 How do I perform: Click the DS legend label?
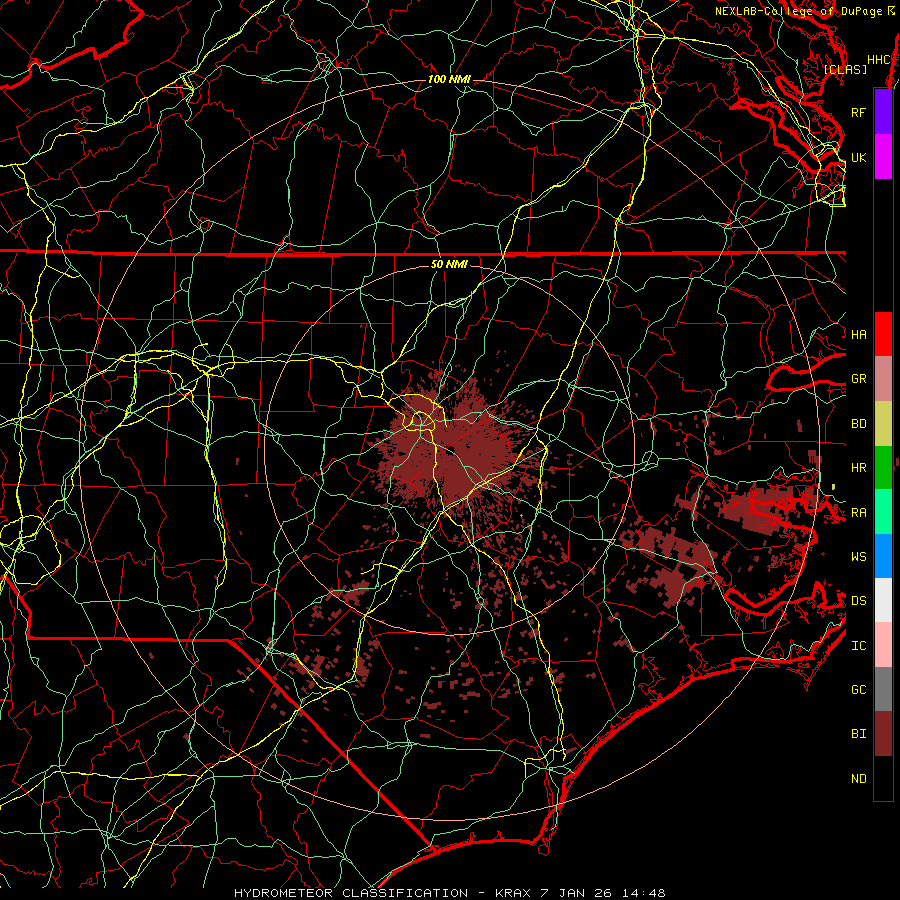[x=858, y=601]
